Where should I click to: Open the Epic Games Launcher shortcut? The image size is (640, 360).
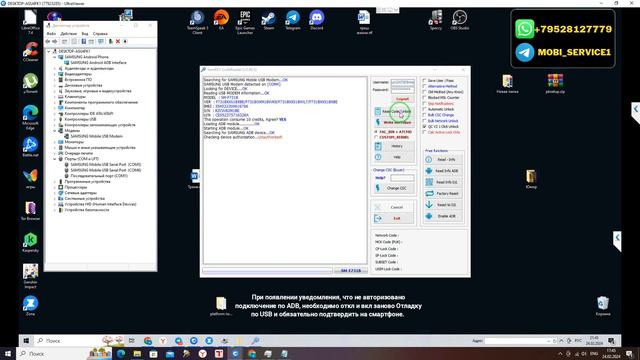pos(245,22)
